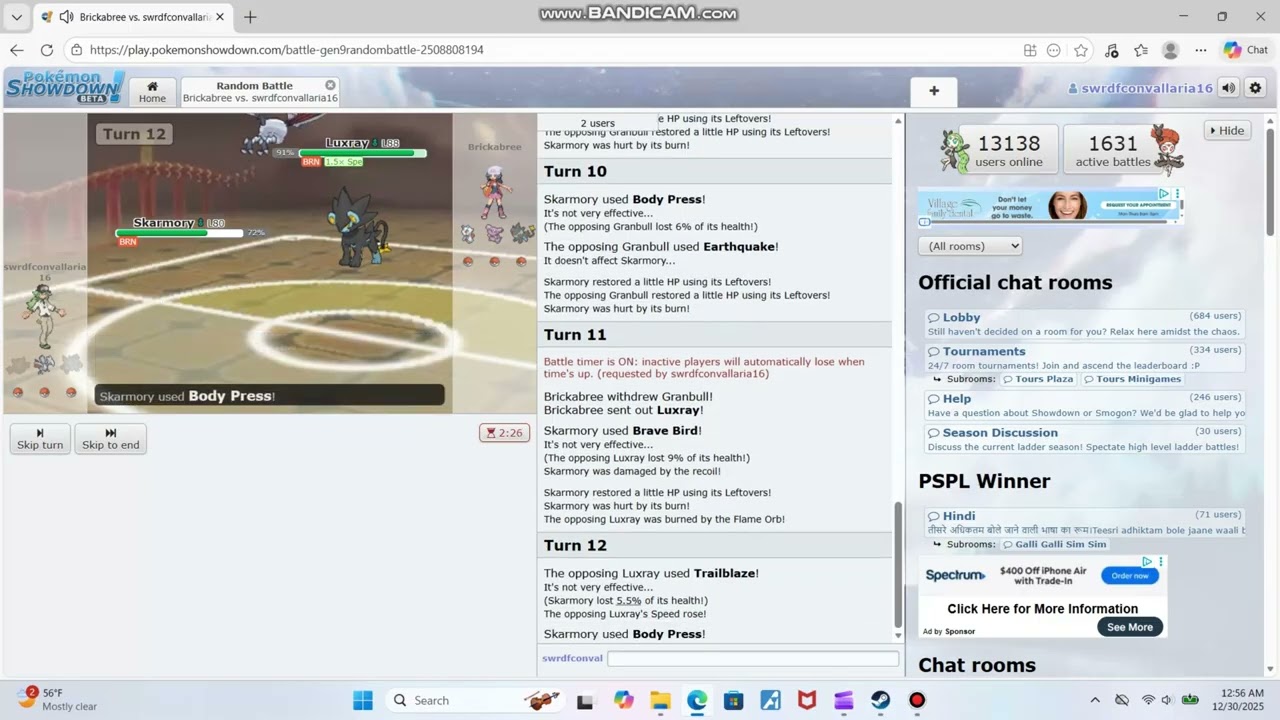This screenshot has height=720, width=1280.
Task: Skip turn in the battle replay
Action: tap(40, 439)
